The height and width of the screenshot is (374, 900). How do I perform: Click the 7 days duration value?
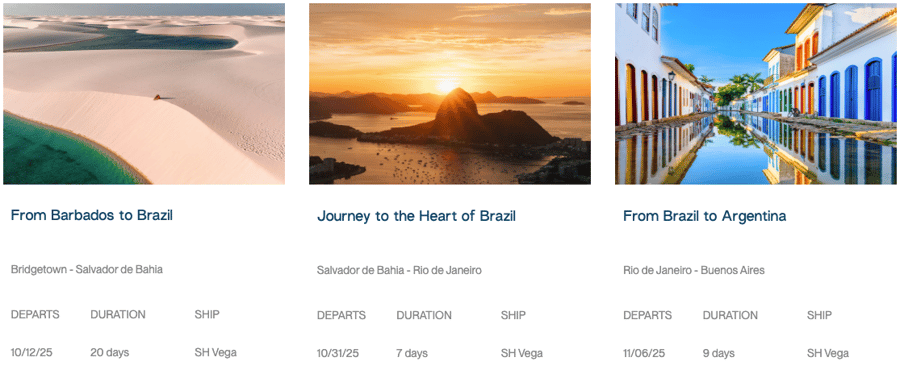412,353
